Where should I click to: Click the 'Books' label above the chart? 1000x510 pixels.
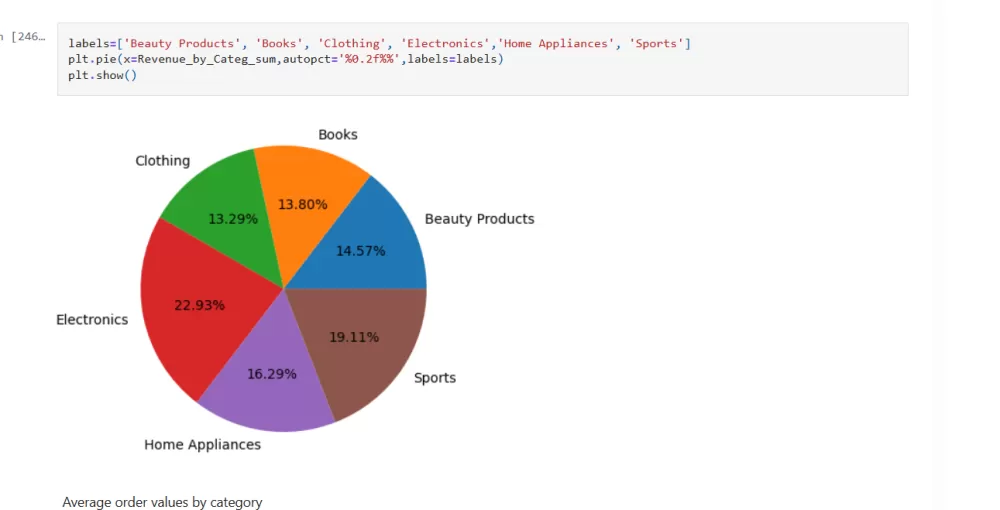tap(337, 135)
